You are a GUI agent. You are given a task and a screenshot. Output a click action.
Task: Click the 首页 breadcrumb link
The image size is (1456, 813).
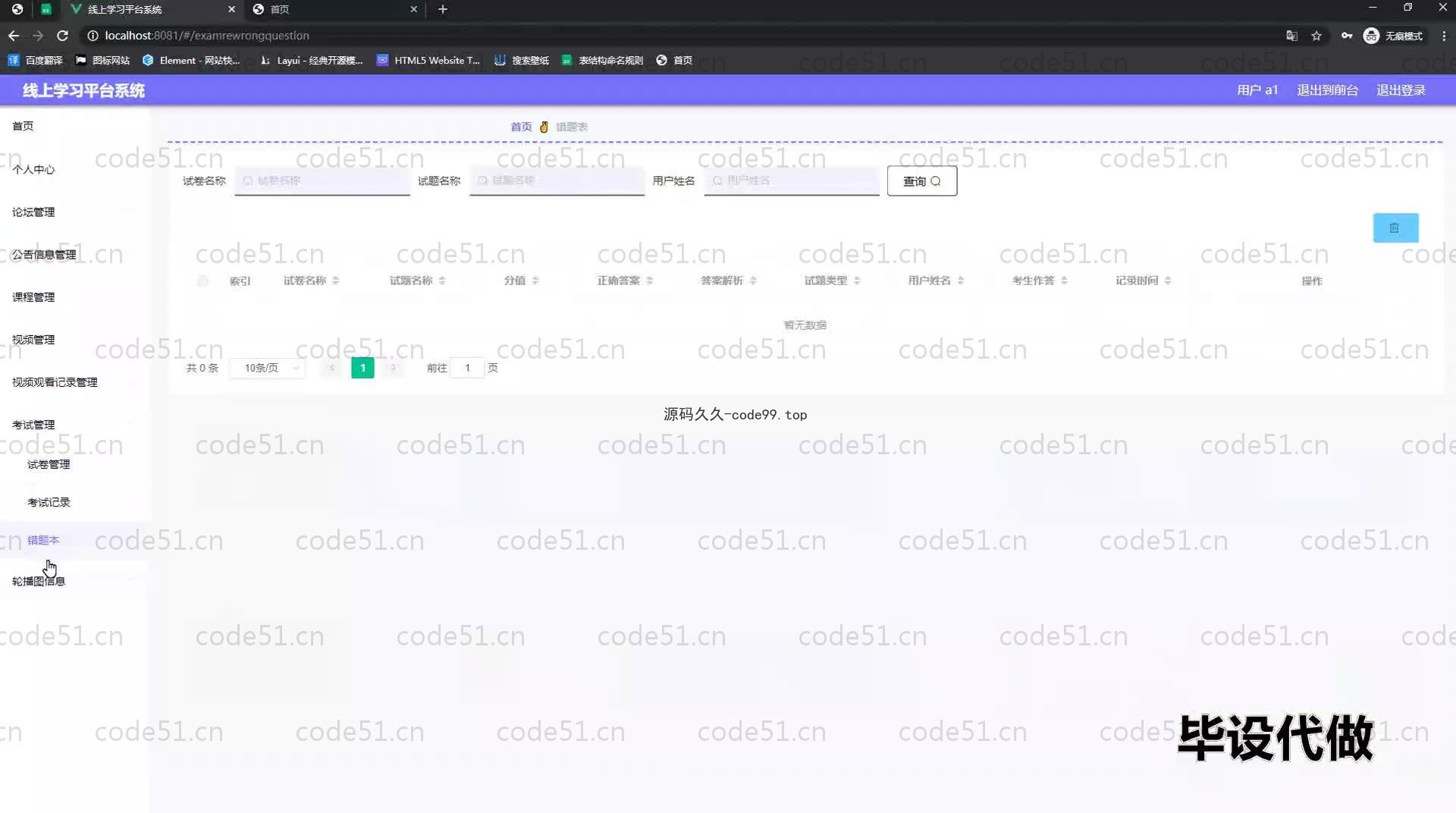(x=521, y=127)
